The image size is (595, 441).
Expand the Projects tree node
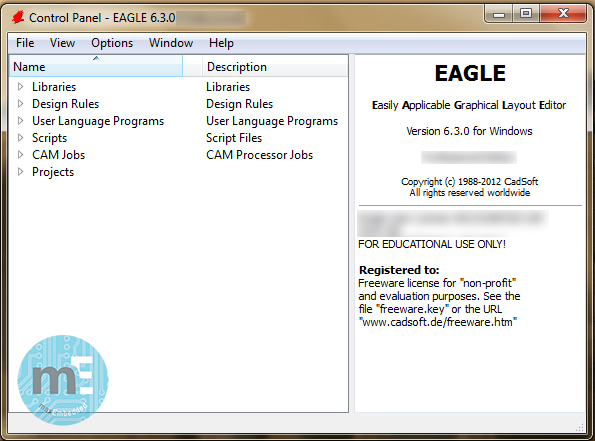point(20,172)
